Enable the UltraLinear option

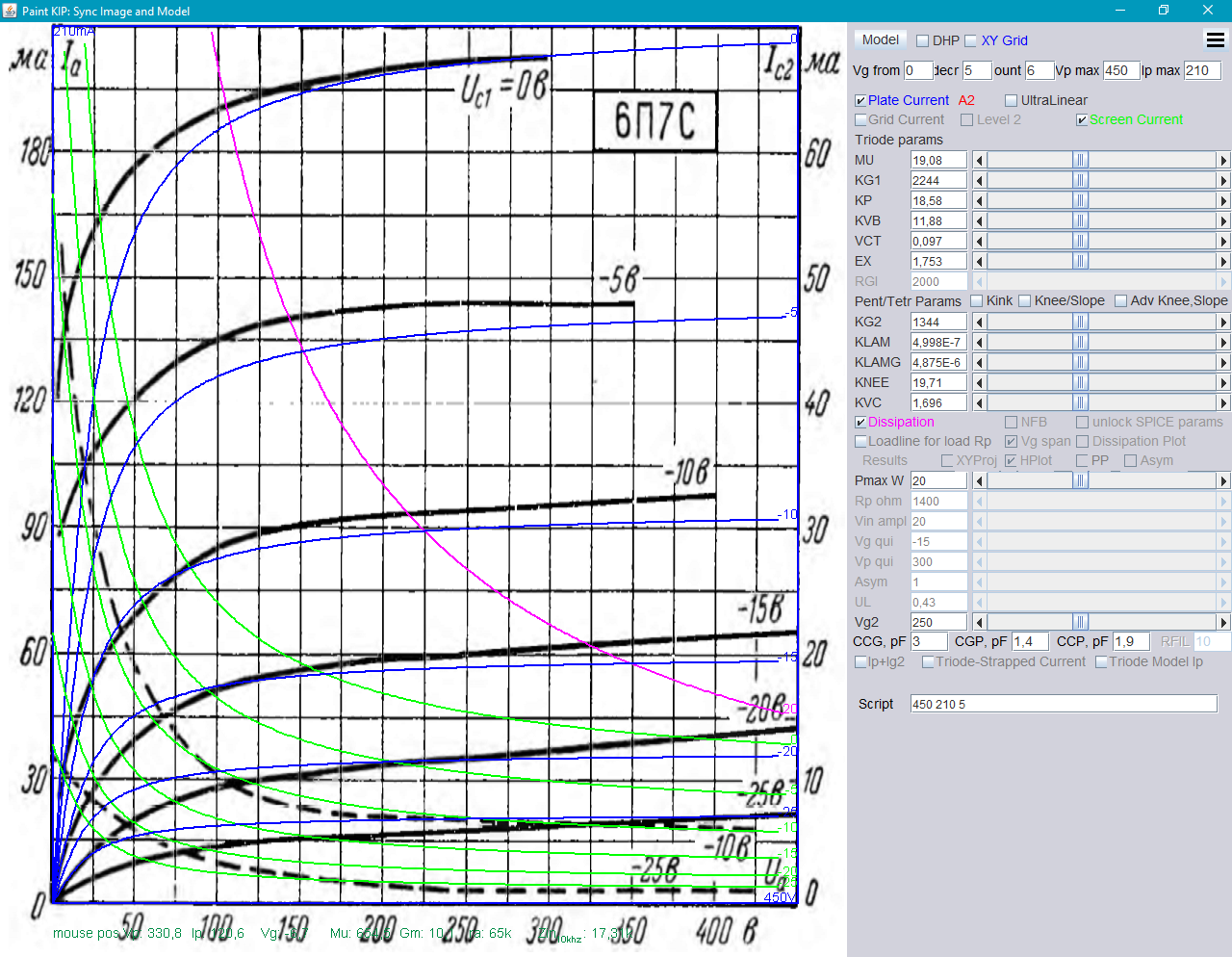tap(1011, 101)
